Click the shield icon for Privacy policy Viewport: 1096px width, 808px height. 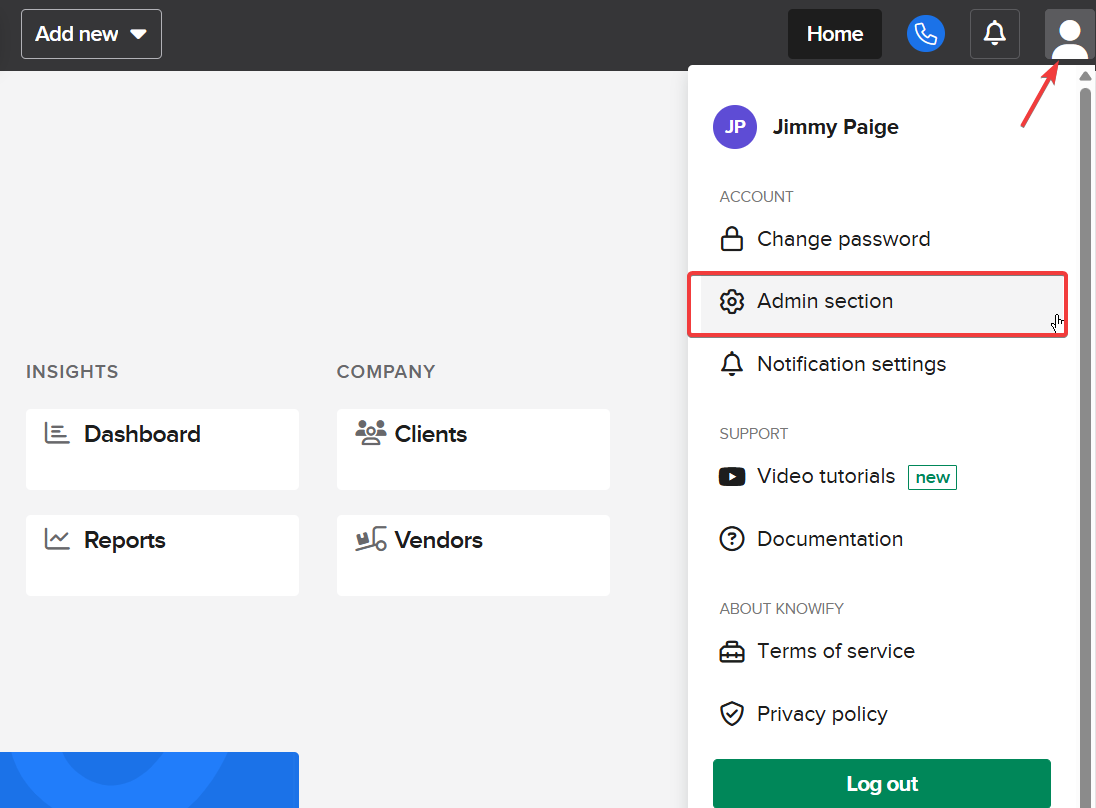pos(732,714)
